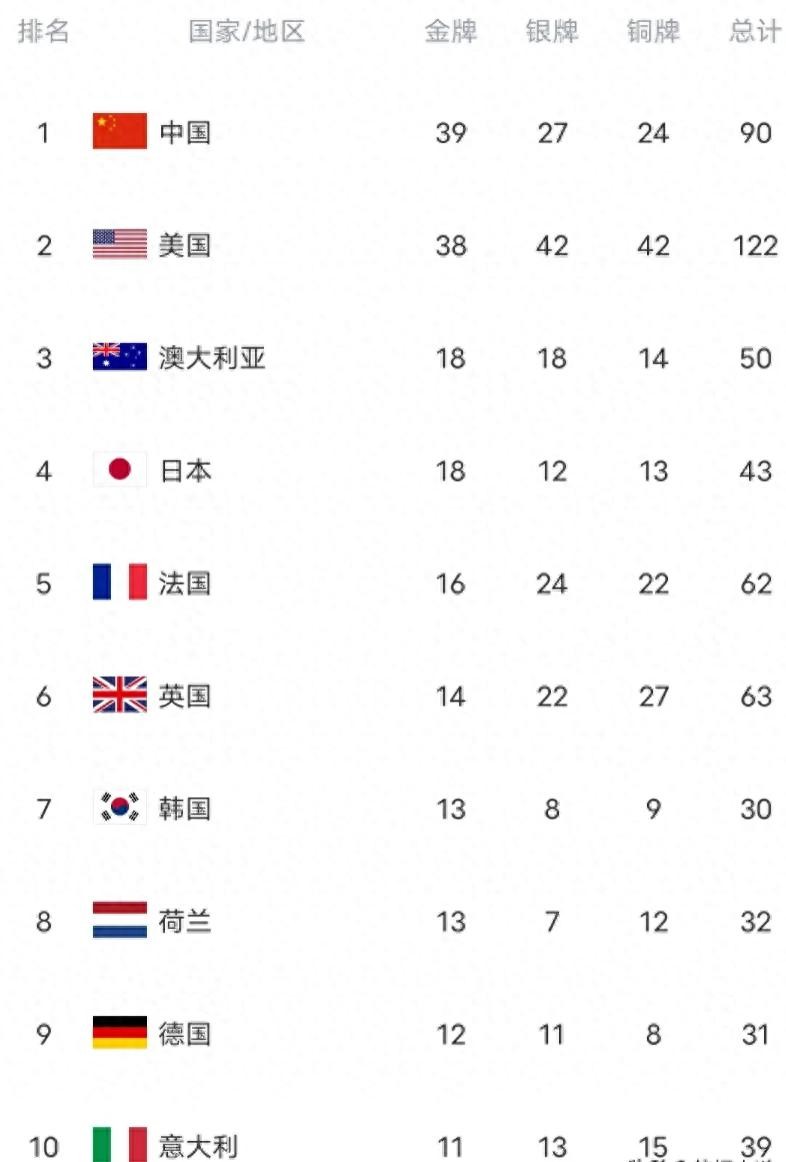Select the 总计 column header
The image size is (786, 1162).
755,32
